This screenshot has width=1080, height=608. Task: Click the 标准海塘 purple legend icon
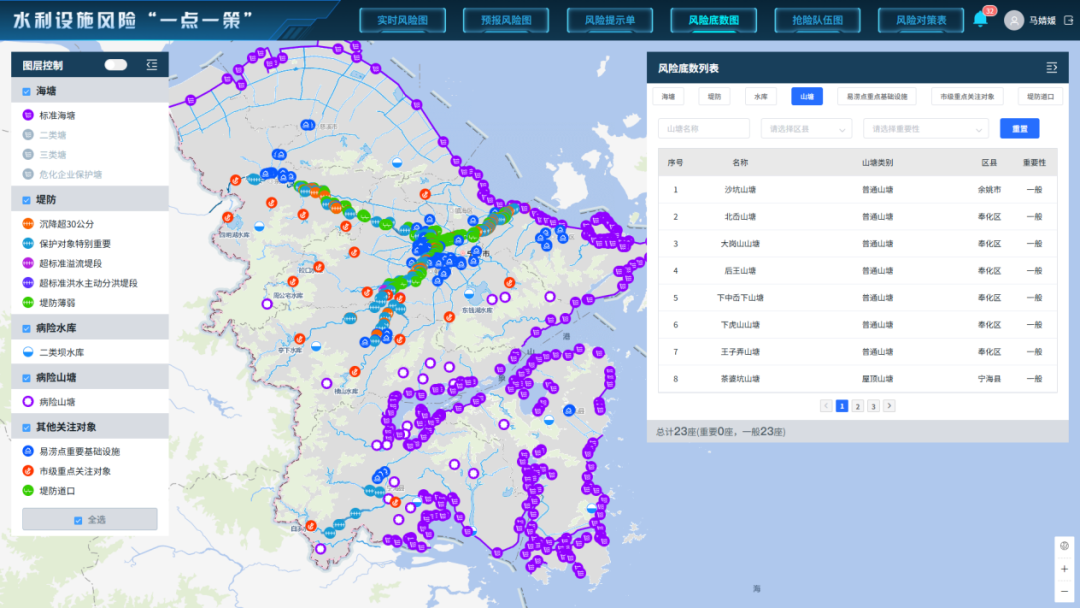point(28,115)
